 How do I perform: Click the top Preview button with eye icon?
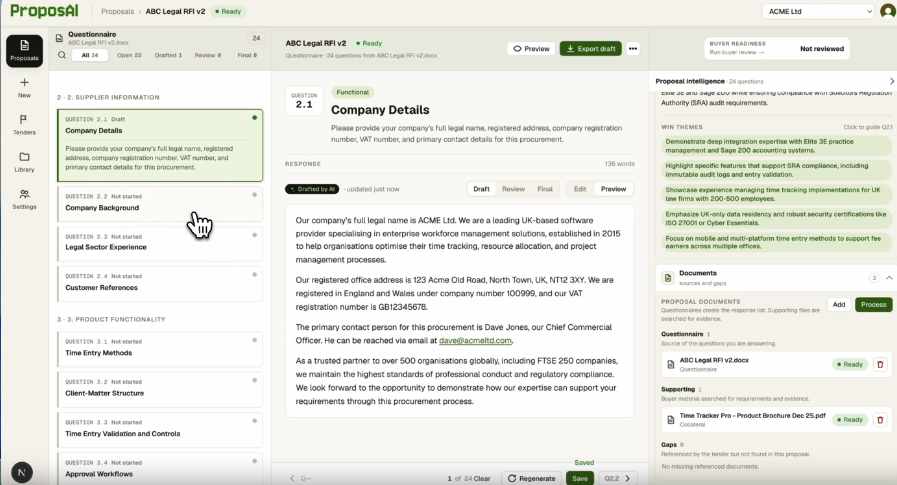531,49
